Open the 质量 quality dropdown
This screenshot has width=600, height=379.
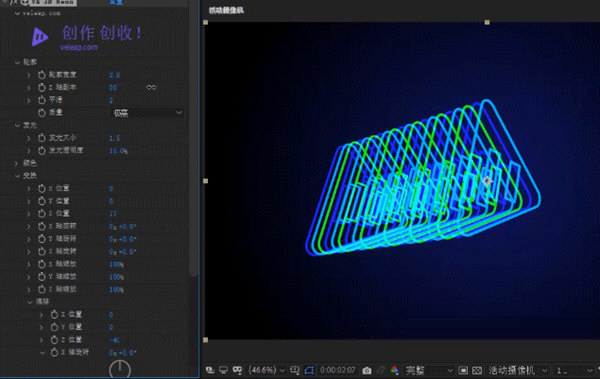pos(147,113)
